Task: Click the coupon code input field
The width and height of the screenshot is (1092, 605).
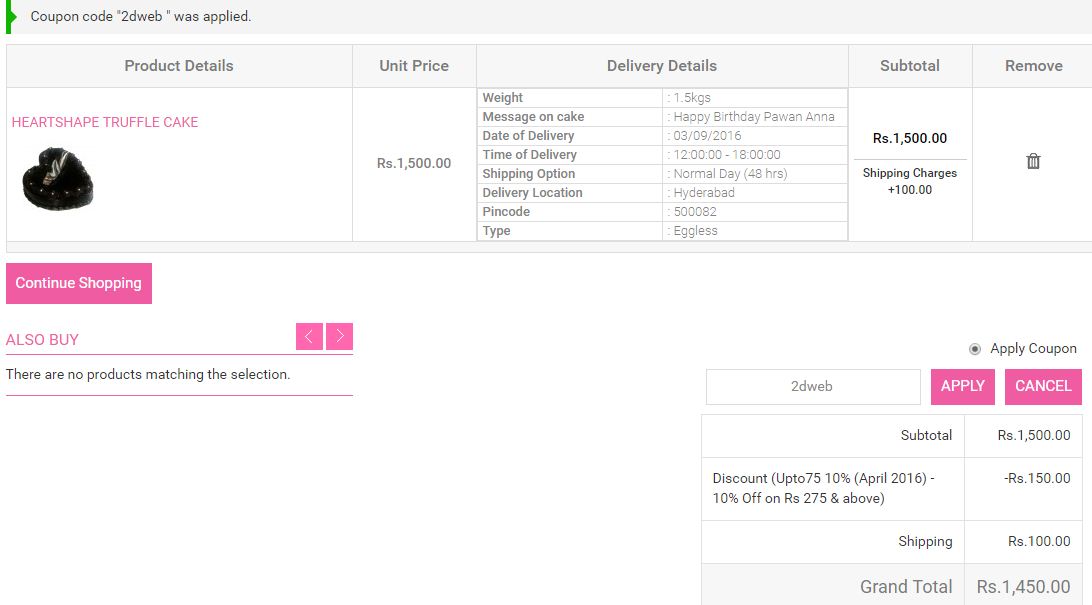Action: [812, 386]
